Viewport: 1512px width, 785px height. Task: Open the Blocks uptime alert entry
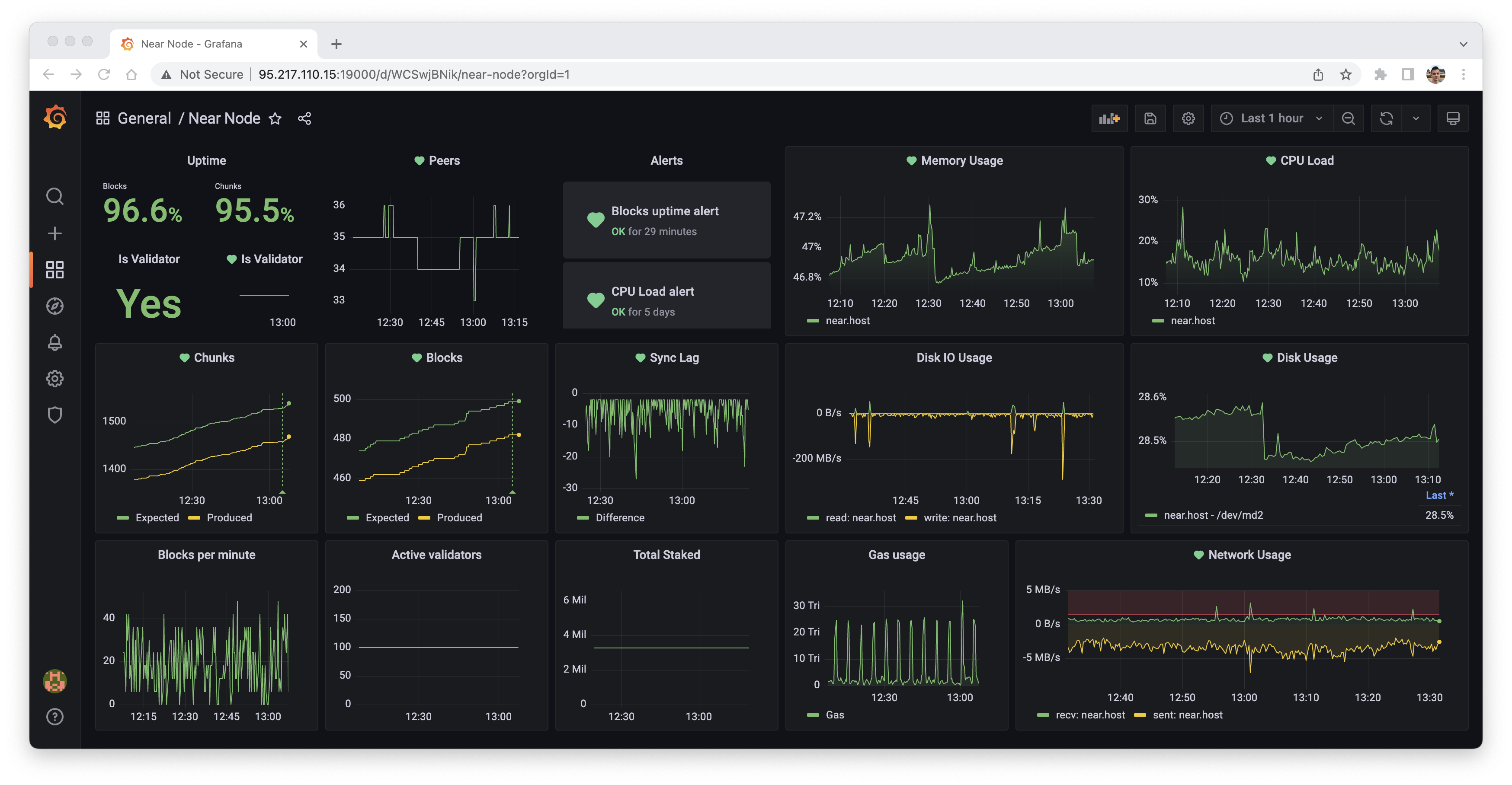point(666,220)
